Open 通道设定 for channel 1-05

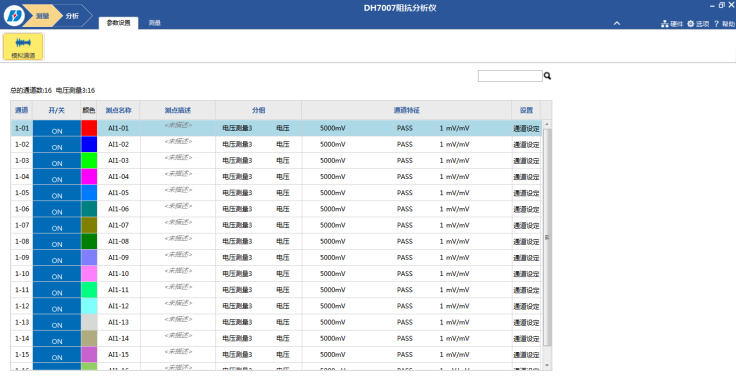click(x=526, y=193)
